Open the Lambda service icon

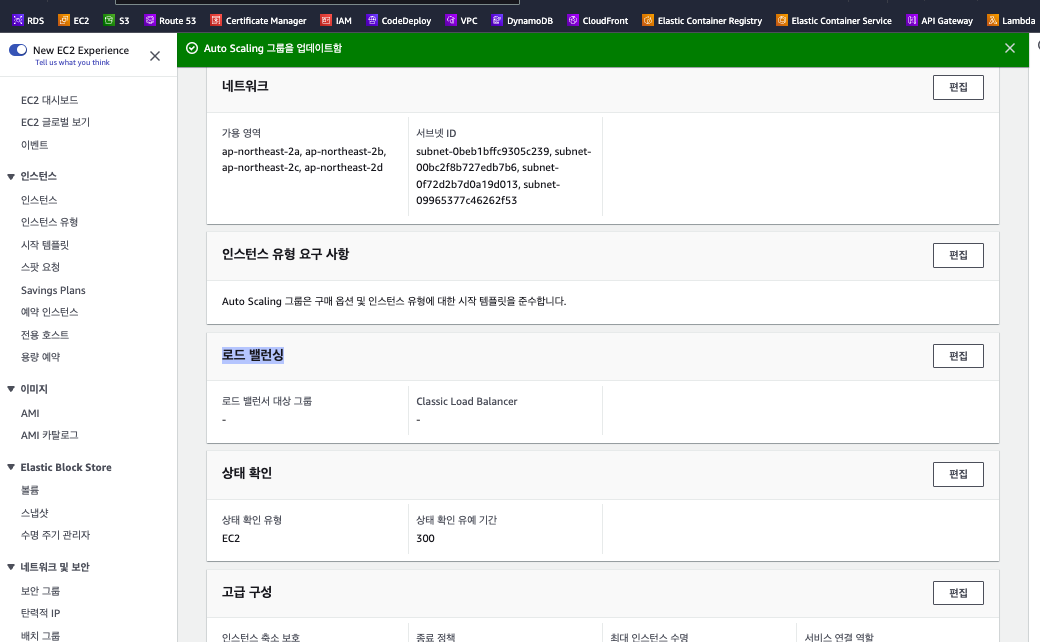[x=993, y=21]
